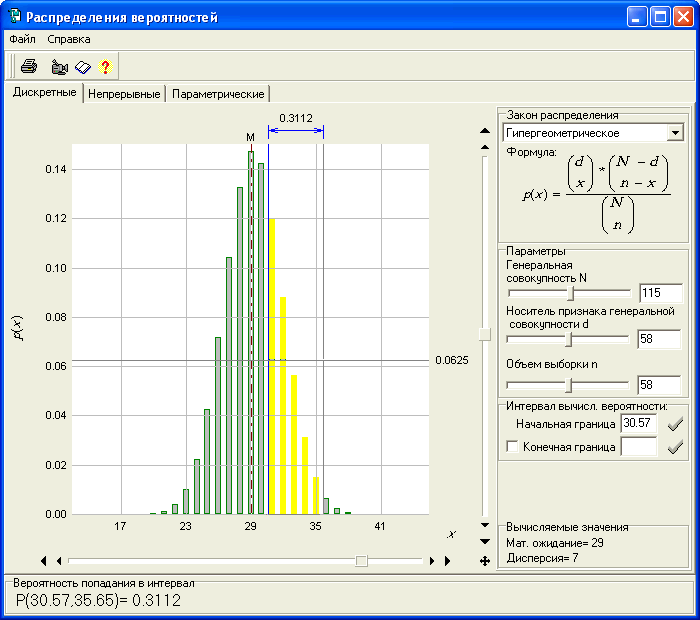Click the Генеральная совокупность N slider thumb
Image resolution: width=700 pixels, height=620 pixels.
point(571,293)
